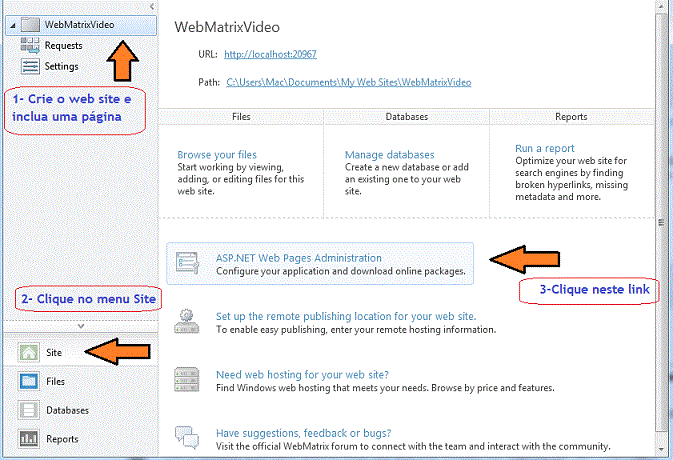673x460 pixels.
Task: Click Need web hosting for your web site link
Action: click(x=302, y=375)
